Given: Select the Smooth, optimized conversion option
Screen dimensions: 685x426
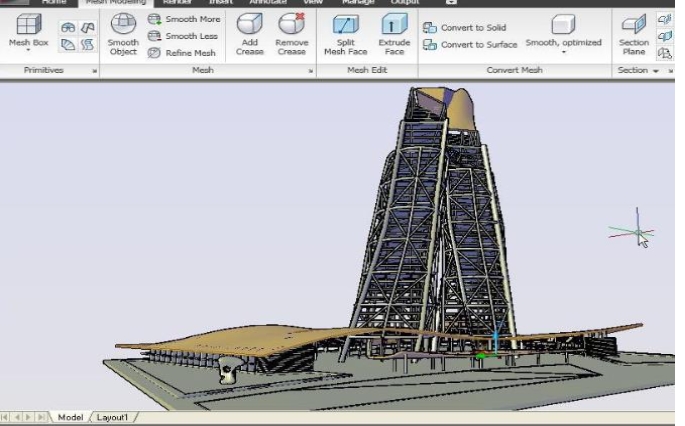Looking at the screenshot, I should click(564, 31).
